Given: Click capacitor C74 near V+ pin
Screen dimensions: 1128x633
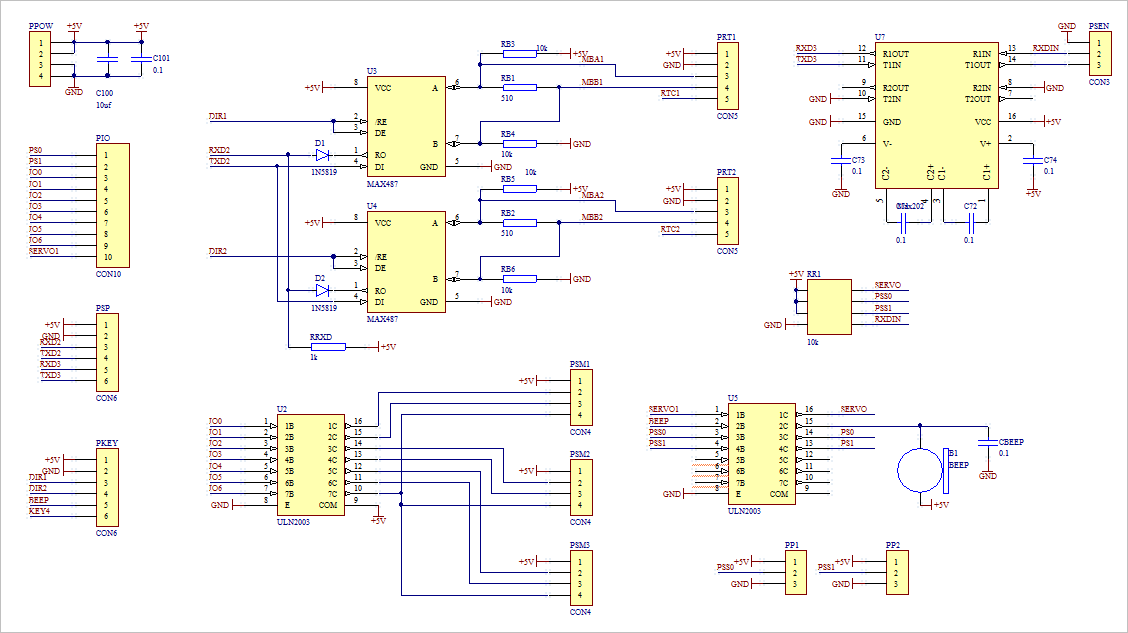Looking at the screenshot, I should (x=1032, y=160).
